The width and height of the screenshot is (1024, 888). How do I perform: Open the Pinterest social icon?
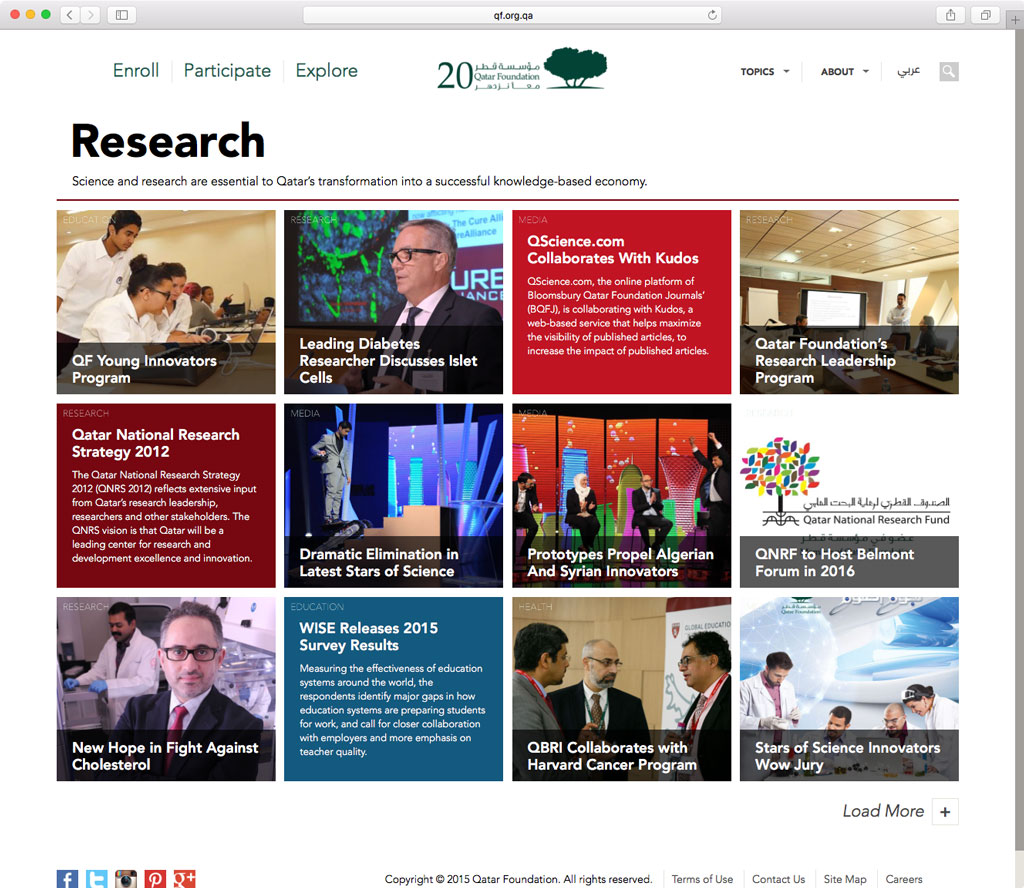click(155, 879)
